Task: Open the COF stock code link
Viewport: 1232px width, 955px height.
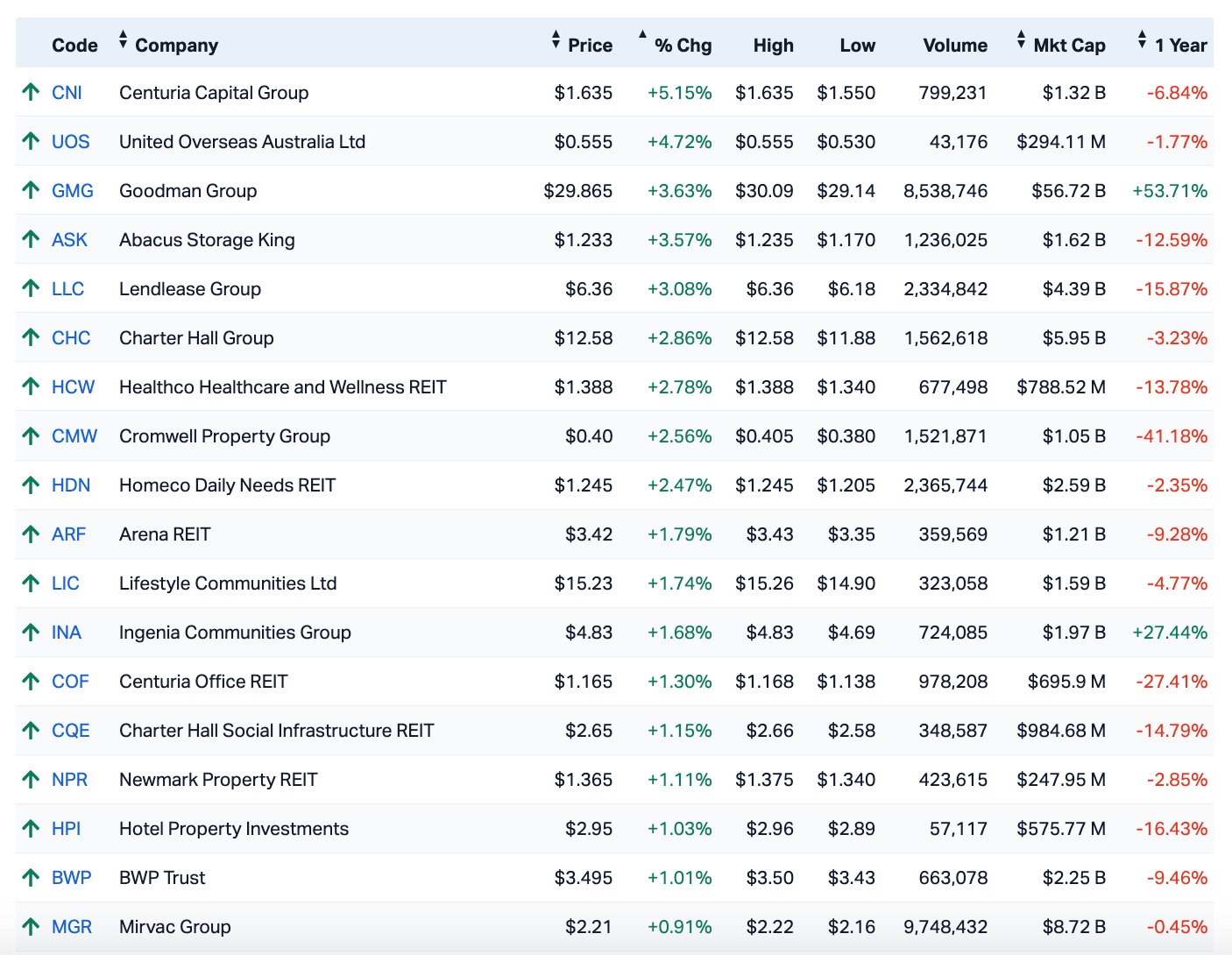Action: [70, 682]
